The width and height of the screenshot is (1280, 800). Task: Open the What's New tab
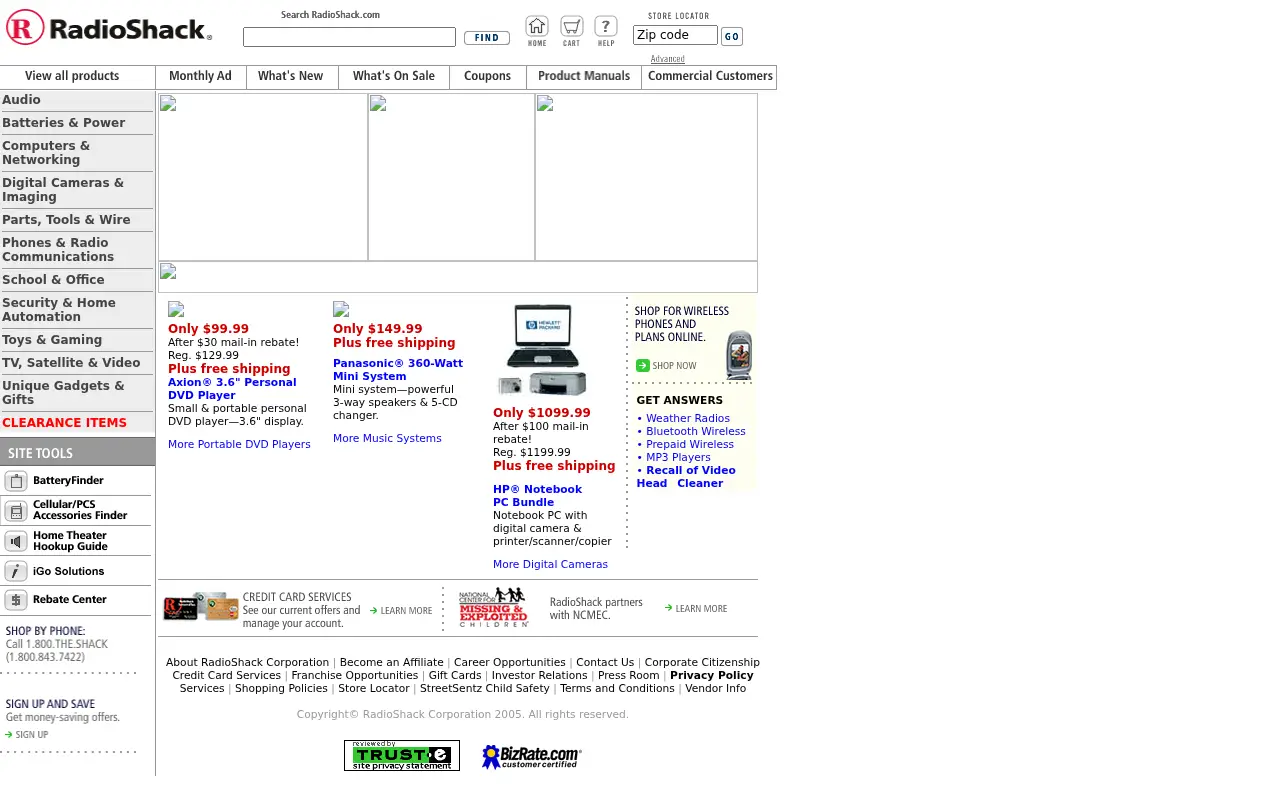click(x=291, y=77)
